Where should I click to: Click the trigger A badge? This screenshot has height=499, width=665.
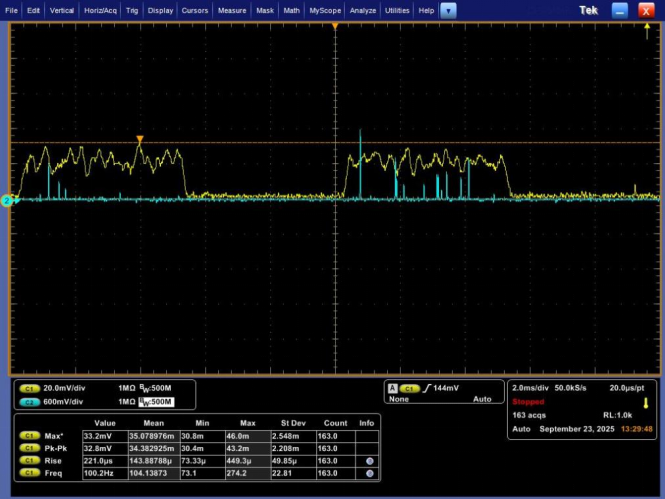click(x=393, y=388)
